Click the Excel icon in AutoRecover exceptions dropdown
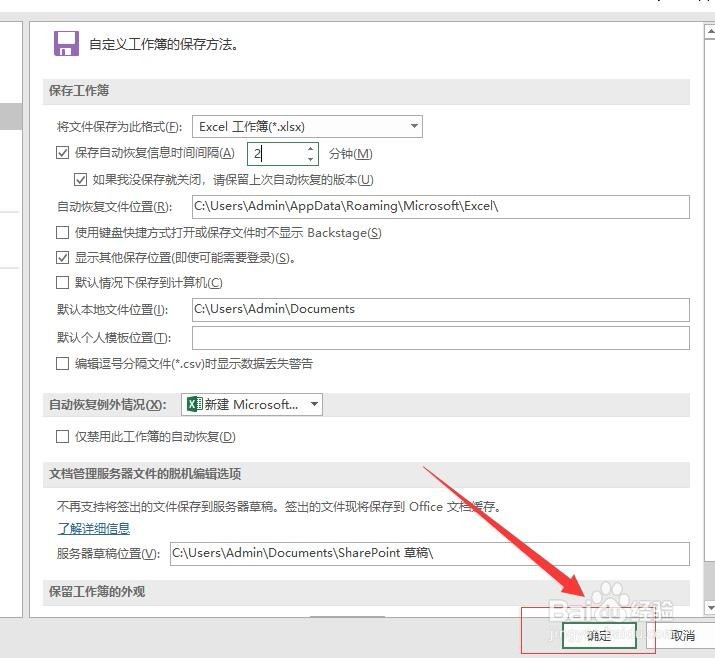This screenshot has width=715, height=658. pyautogui.click(x=195, y=404)
